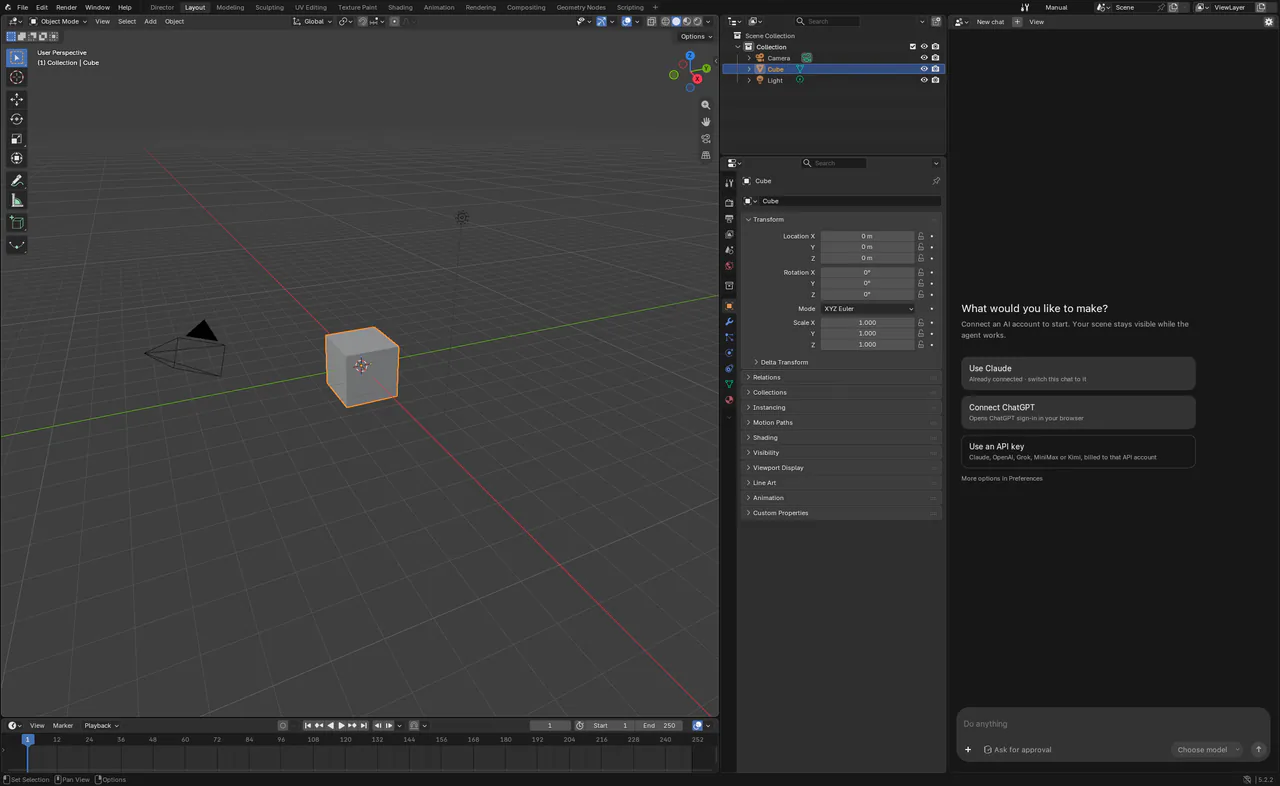This screenshot has height=786, width=1280.
Task: Open the viewport Add menu
Action: (x=150, y=21)
